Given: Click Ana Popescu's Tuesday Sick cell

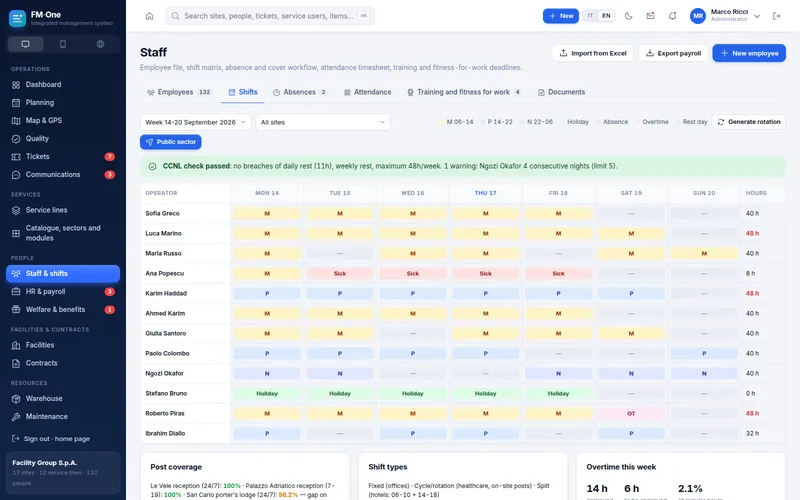Looking at the screenshot, I should tap(340, 273).
